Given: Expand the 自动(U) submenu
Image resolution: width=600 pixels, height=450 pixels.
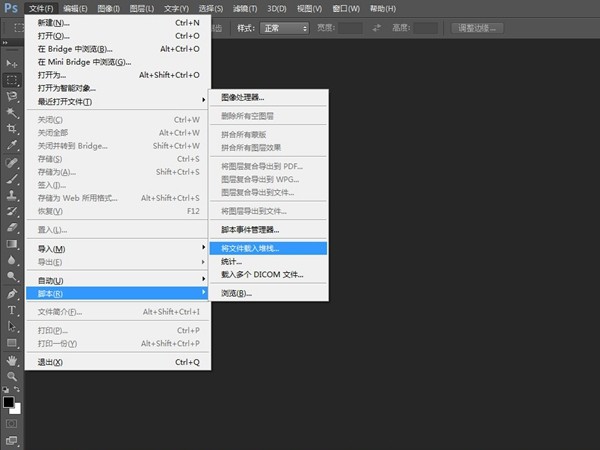Looking at the screenshot, I should tap(118, 280).
